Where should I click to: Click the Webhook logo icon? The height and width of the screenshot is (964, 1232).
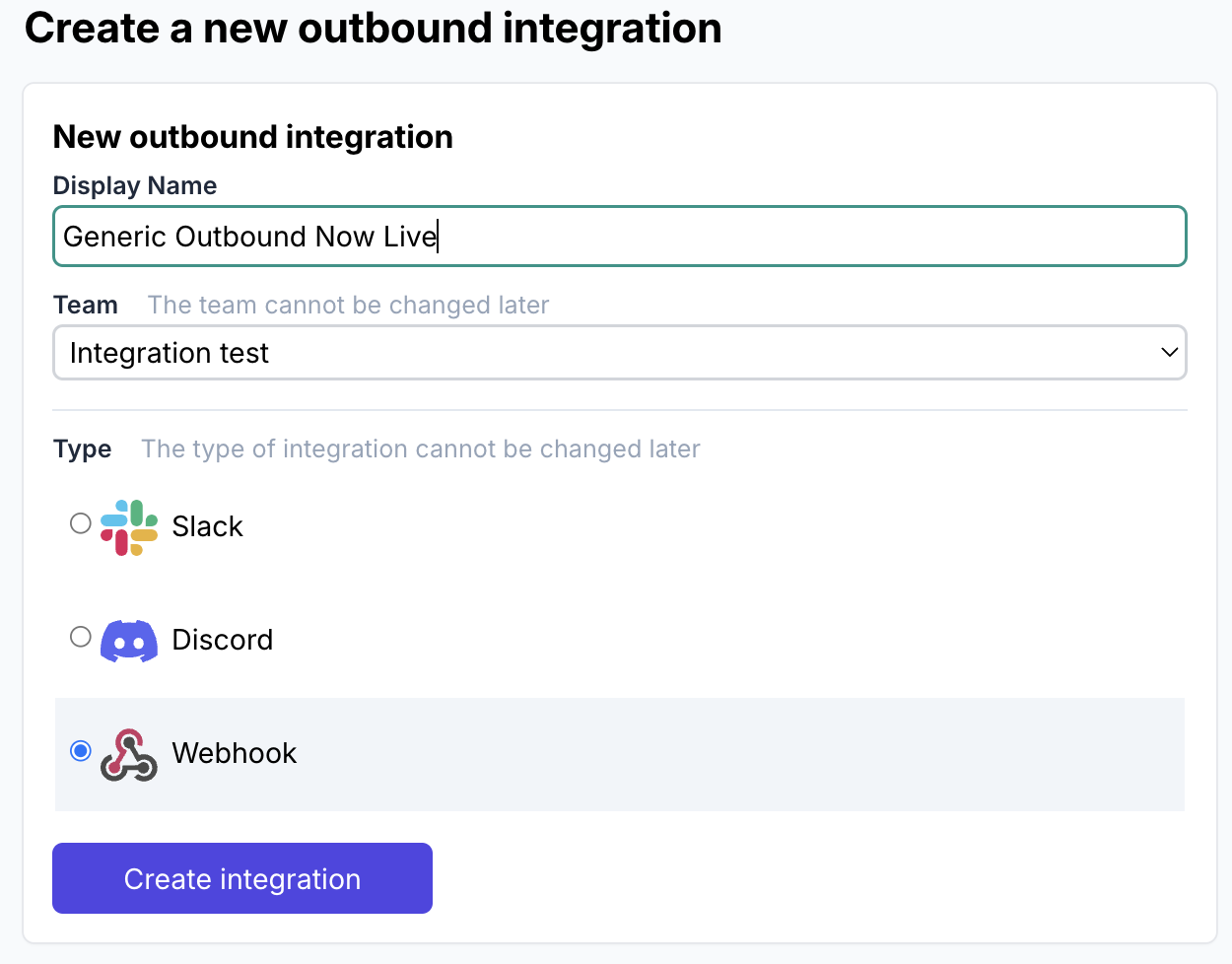click(129, 755)
